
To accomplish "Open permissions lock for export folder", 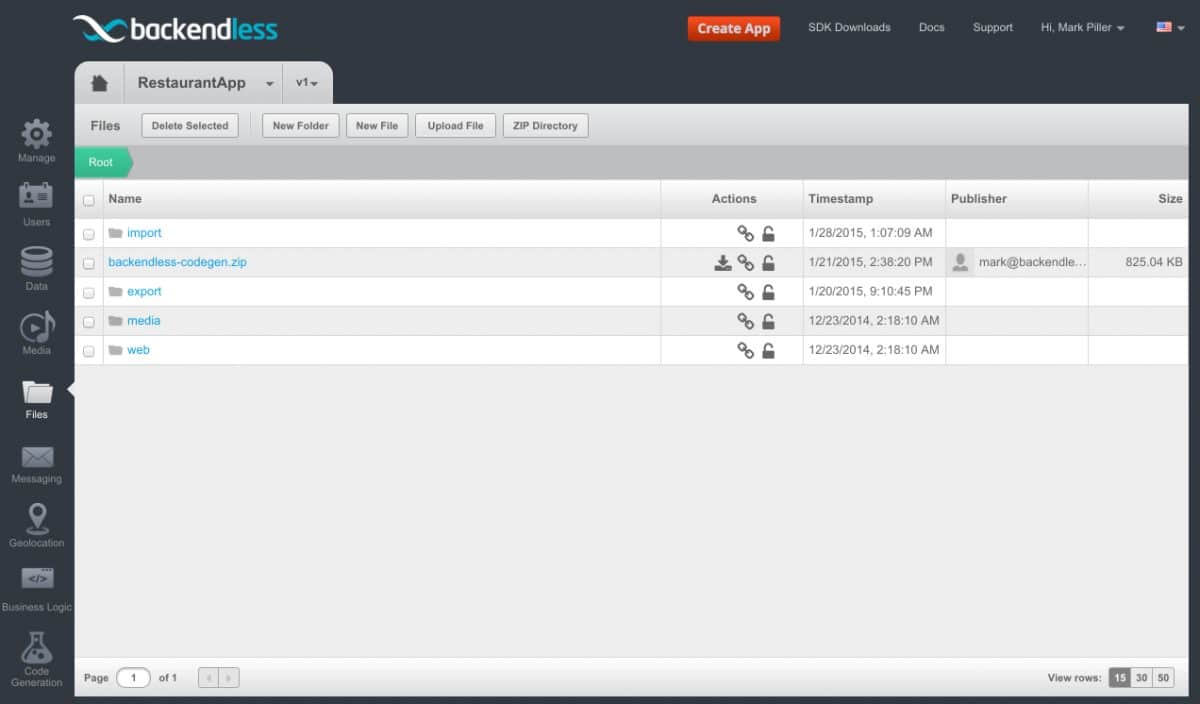I will [768, 292].
